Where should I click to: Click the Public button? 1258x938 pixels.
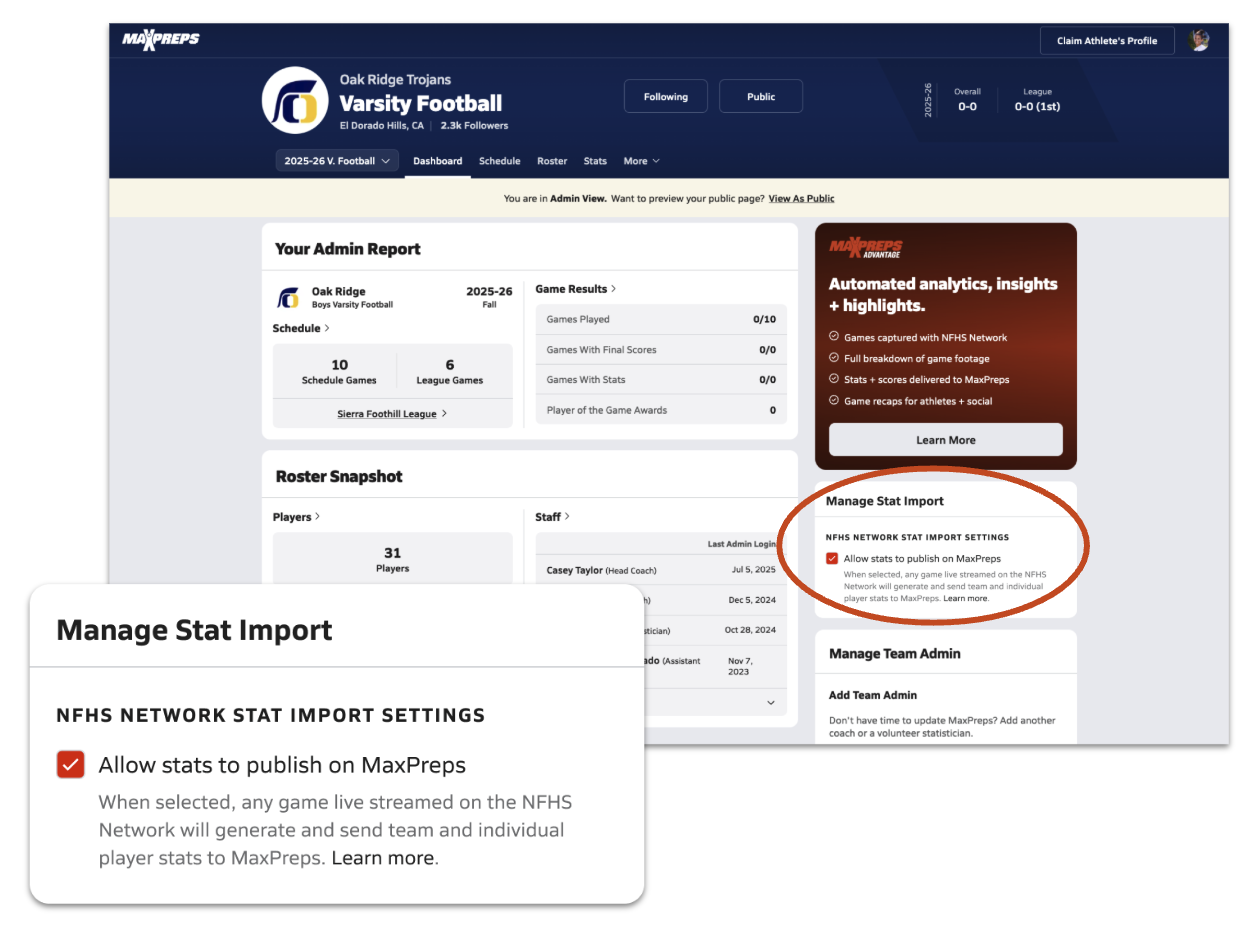tap(760, 97)
